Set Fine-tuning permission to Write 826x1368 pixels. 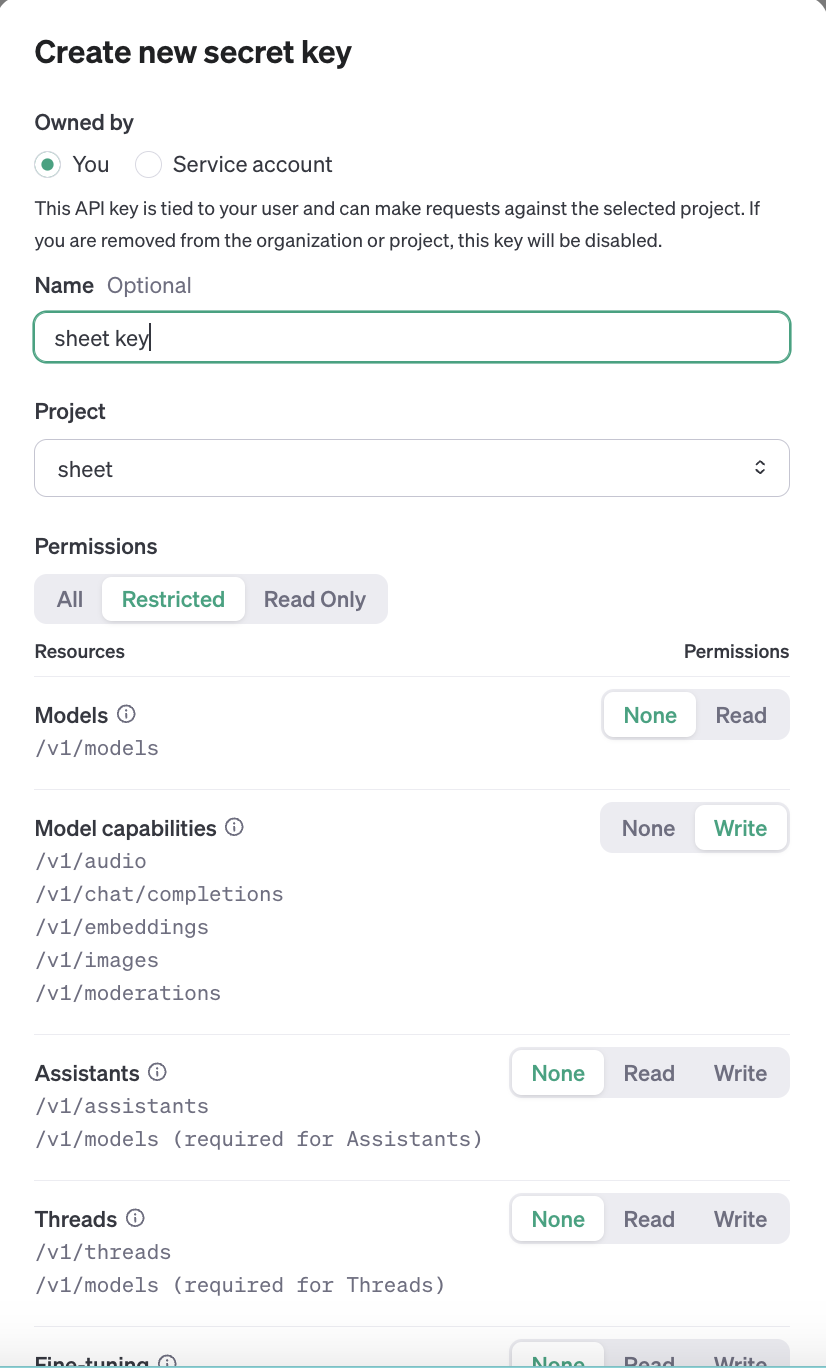[x=740, y=1362]
